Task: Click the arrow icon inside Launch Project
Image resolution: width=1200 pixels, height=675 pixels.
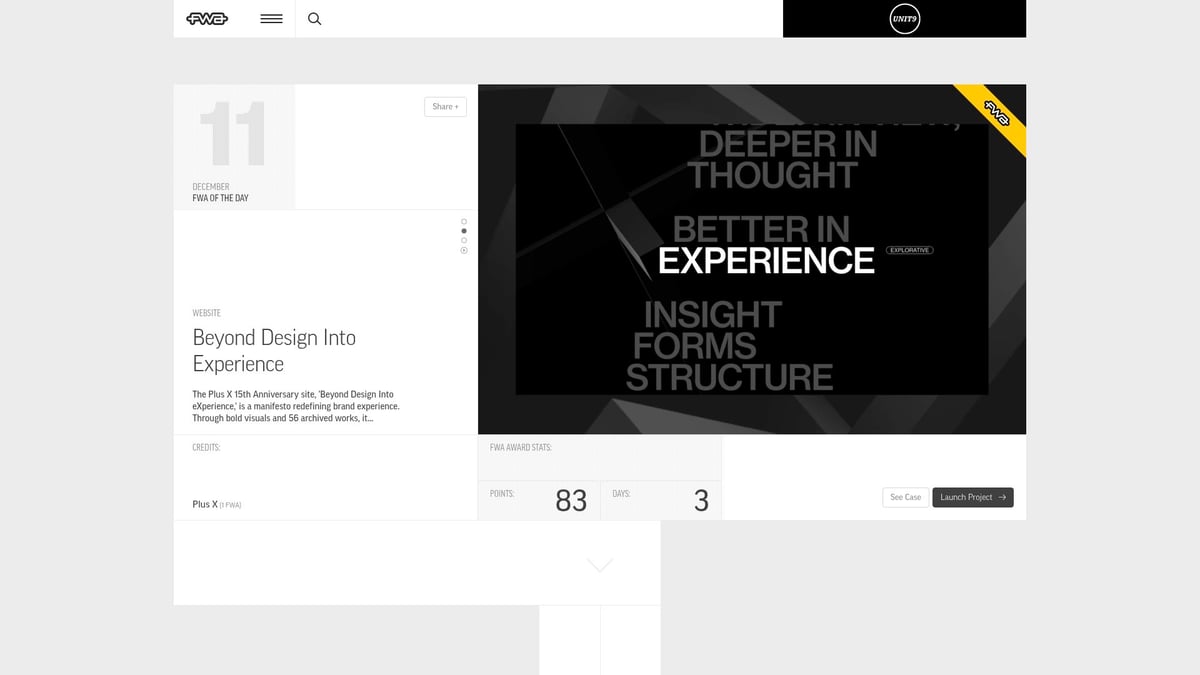Action: point(1000,497)
